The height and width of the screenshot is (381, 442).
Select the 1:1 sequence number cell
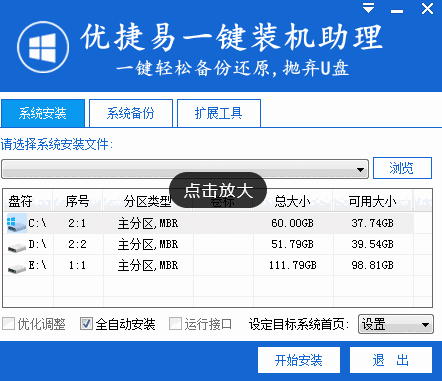click(77, 265)
